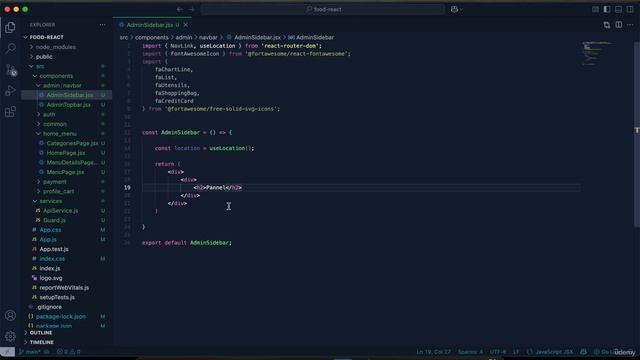This screenshot has height=360, width=640.
Task: Go forward with navigation arrow
Action: (192, 9)
